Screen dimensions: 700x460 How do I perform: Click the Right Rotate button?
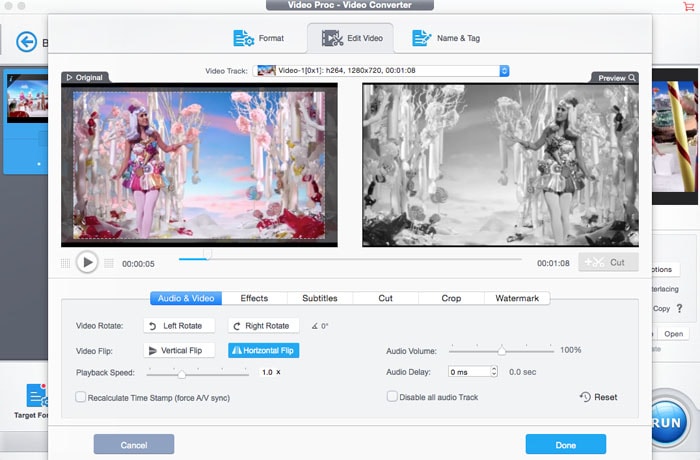click(x=263, y=326)
